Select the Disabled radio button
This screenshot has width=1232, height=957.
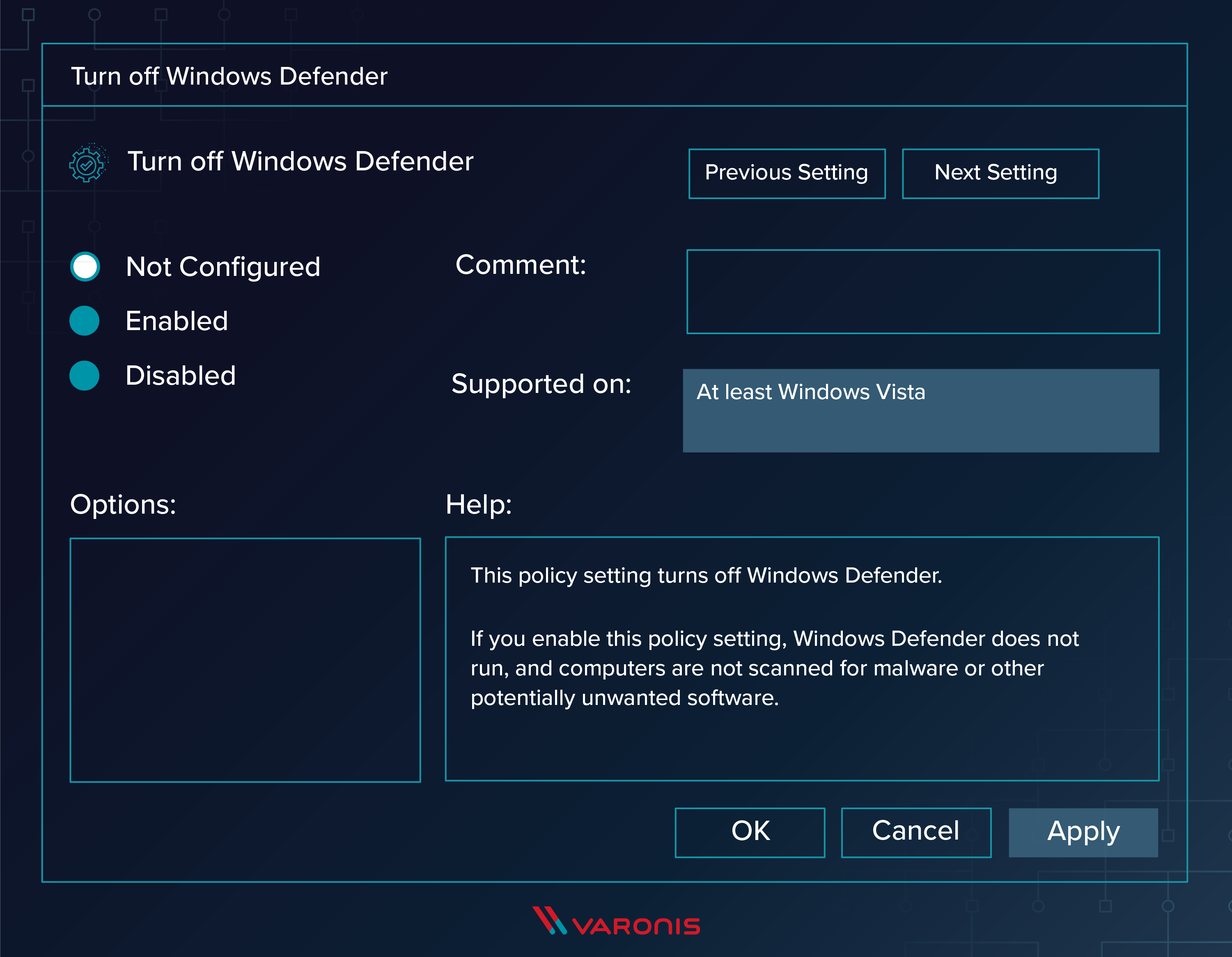coord(85,376)
